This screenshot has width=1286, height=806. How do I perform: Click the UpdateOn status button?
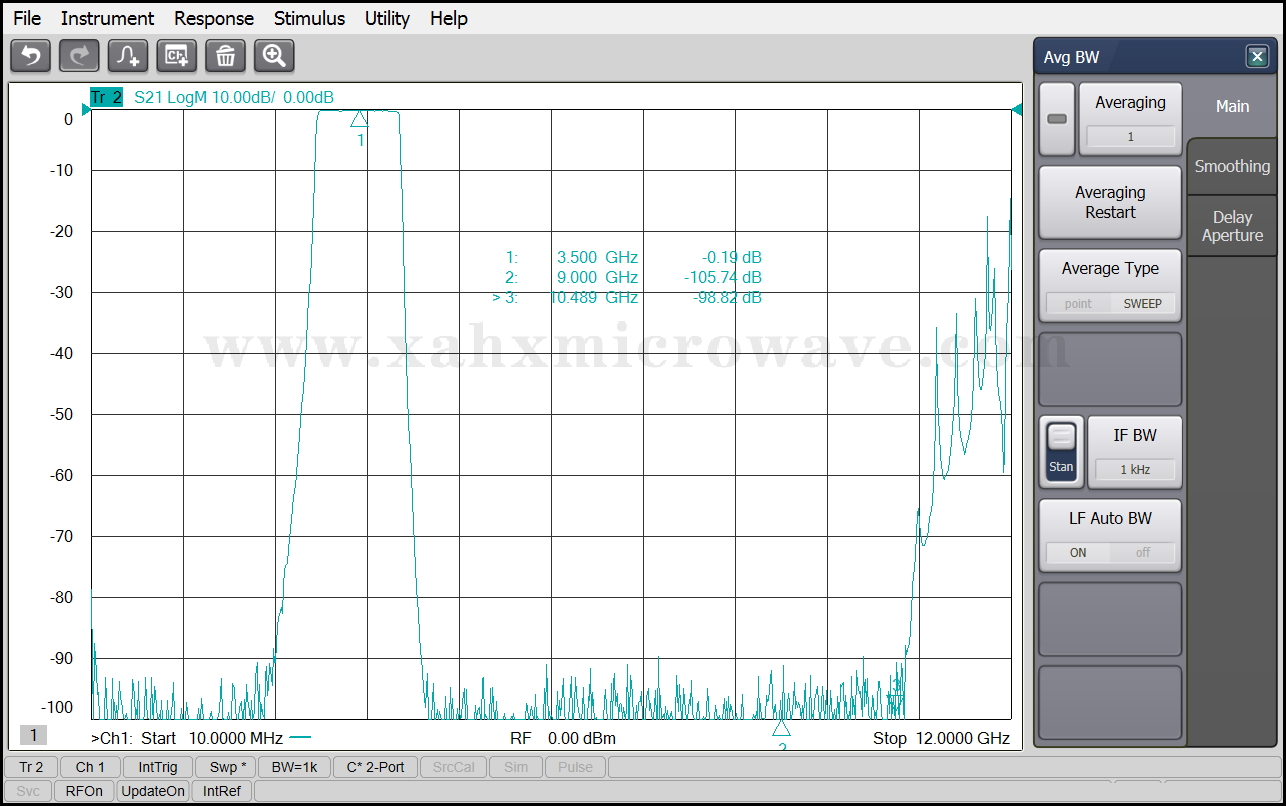tap(153, 791)
